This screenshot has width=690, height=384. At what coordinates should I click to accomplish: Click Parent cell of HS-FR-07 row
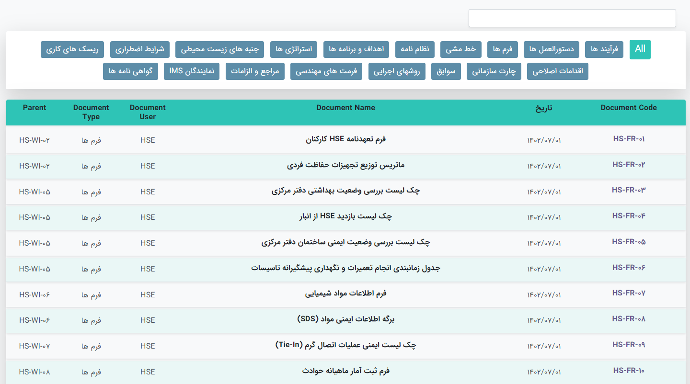click(34, 295)
